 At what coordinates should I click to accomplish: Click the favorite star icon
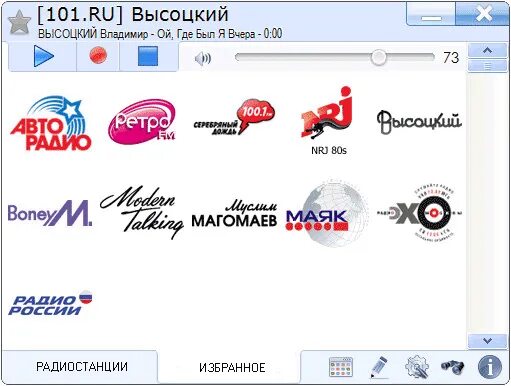(19, 22)
